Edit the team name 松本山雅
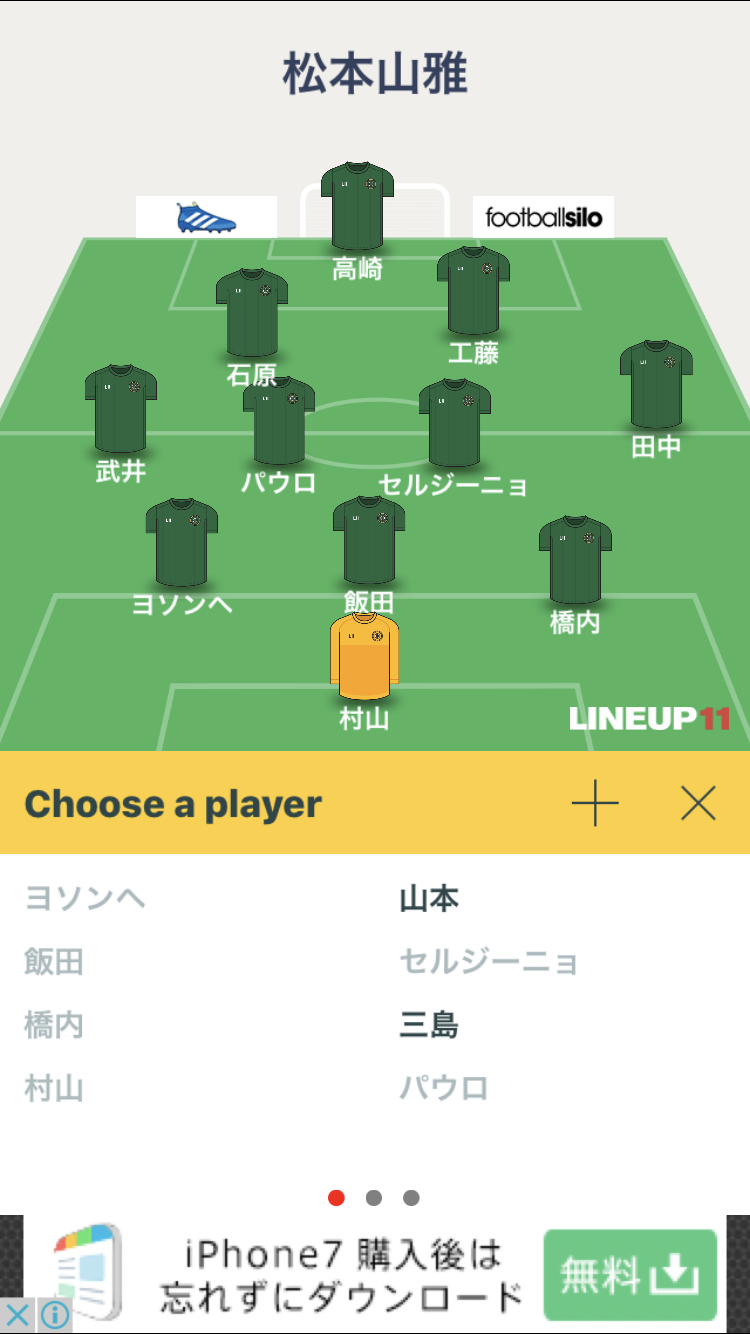This screenshot has height=1334, width=750. pyautogui.click(x=375, y=75)
